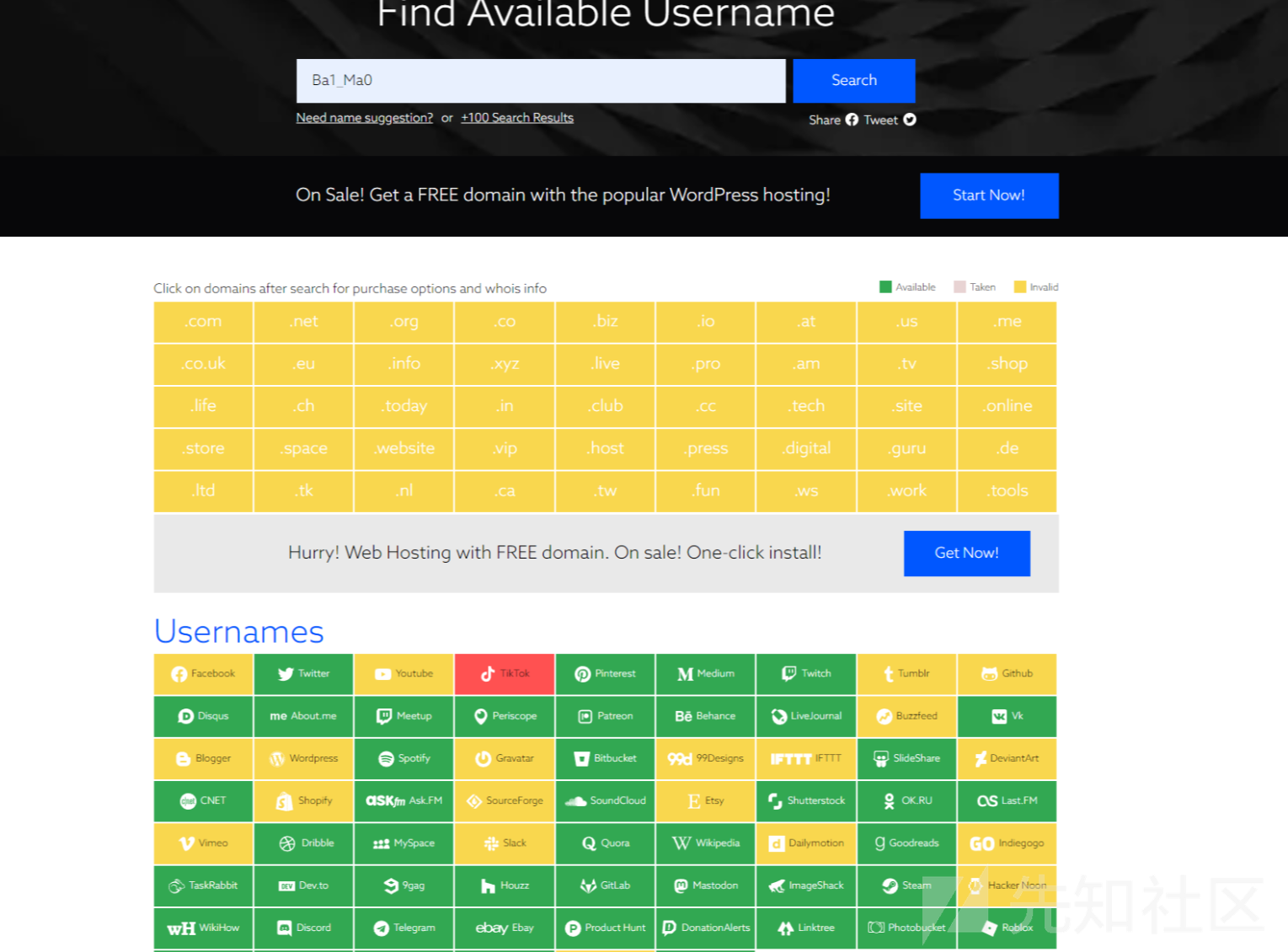Open the TikTok username tile

505,674
